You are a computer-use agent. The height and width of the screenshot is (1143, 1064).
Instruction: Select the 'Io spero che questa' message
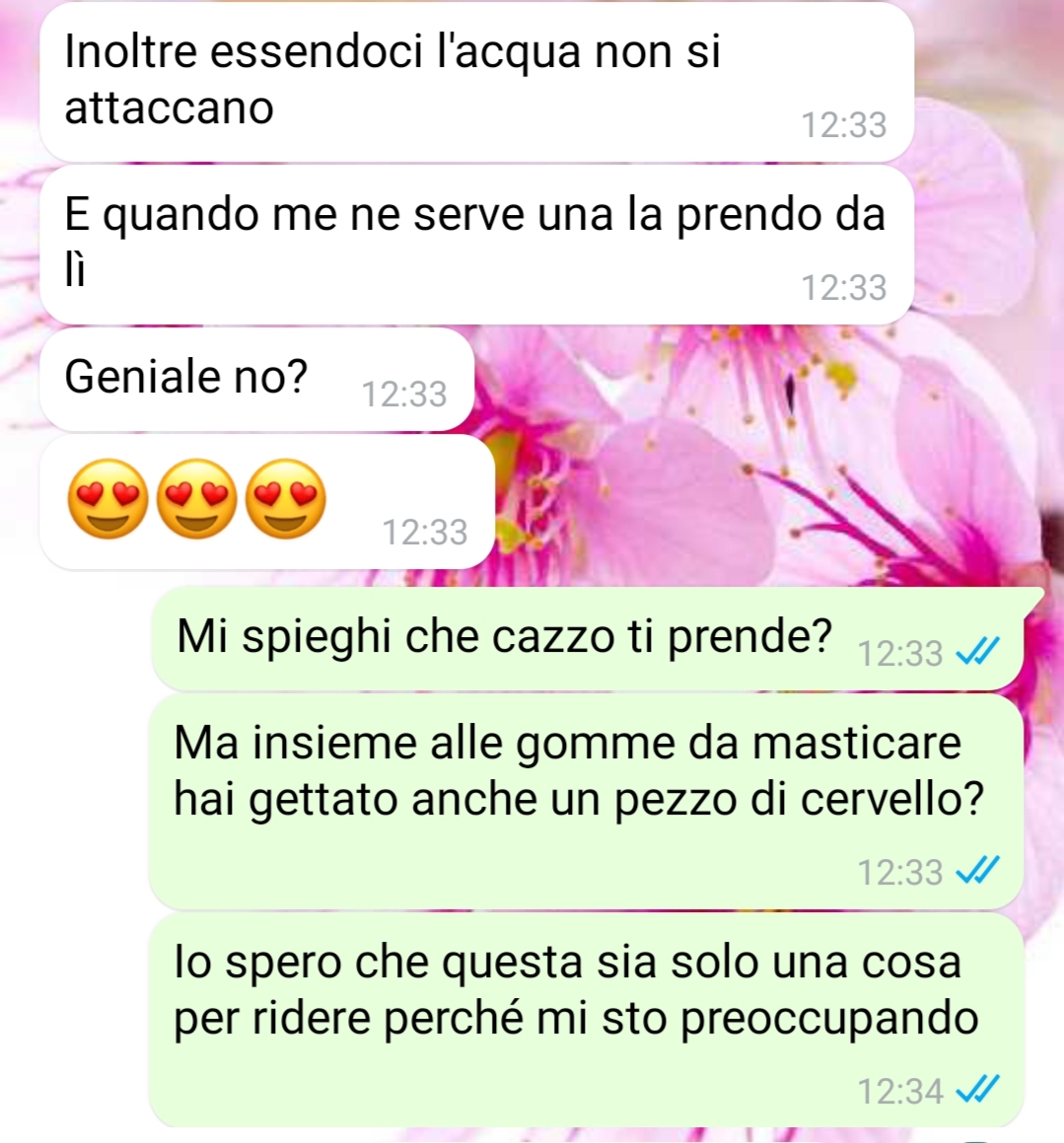[x=586, y=1020]
